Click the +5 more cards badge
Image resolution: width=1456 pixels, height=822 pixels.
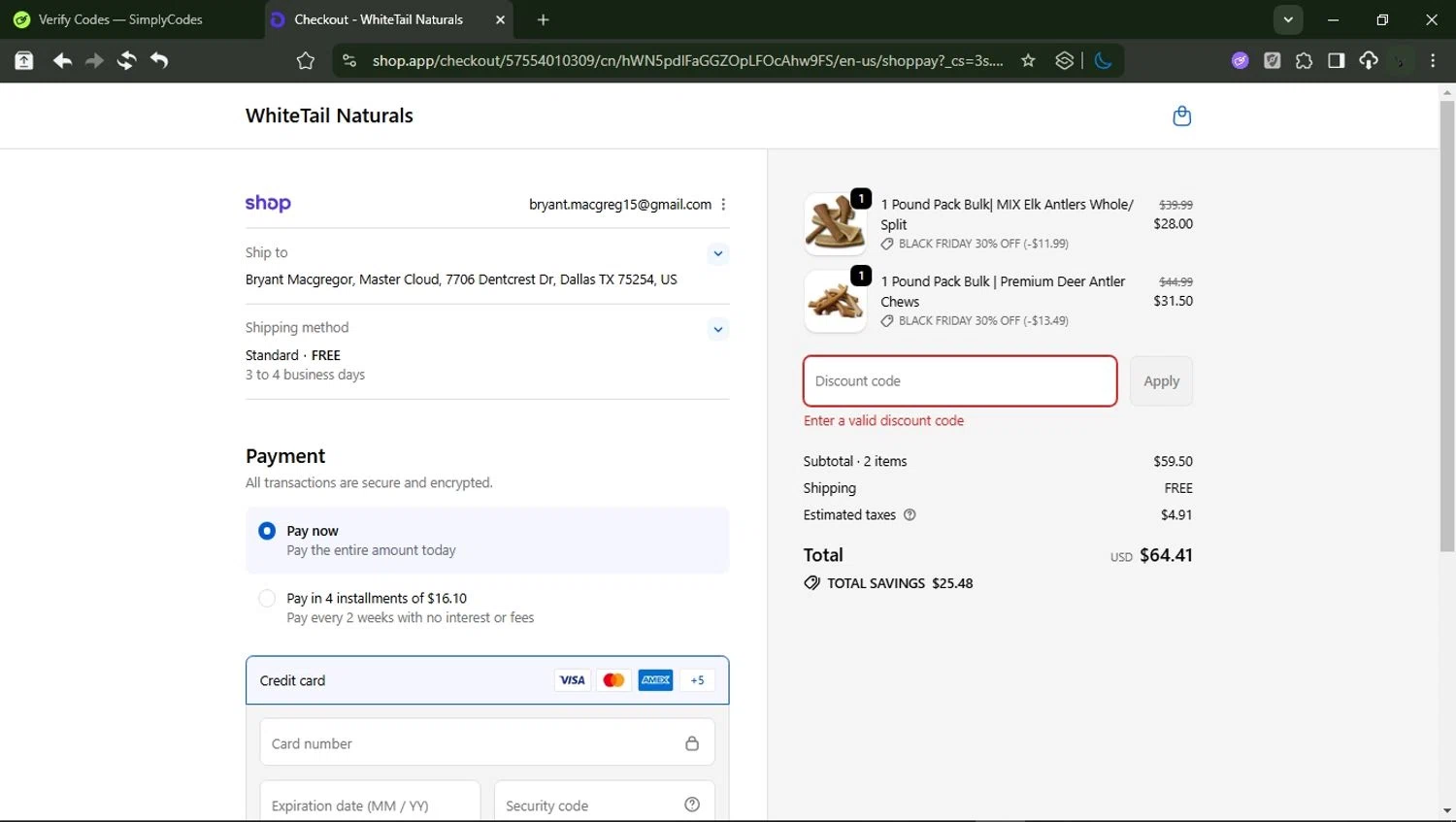[697, 680]
